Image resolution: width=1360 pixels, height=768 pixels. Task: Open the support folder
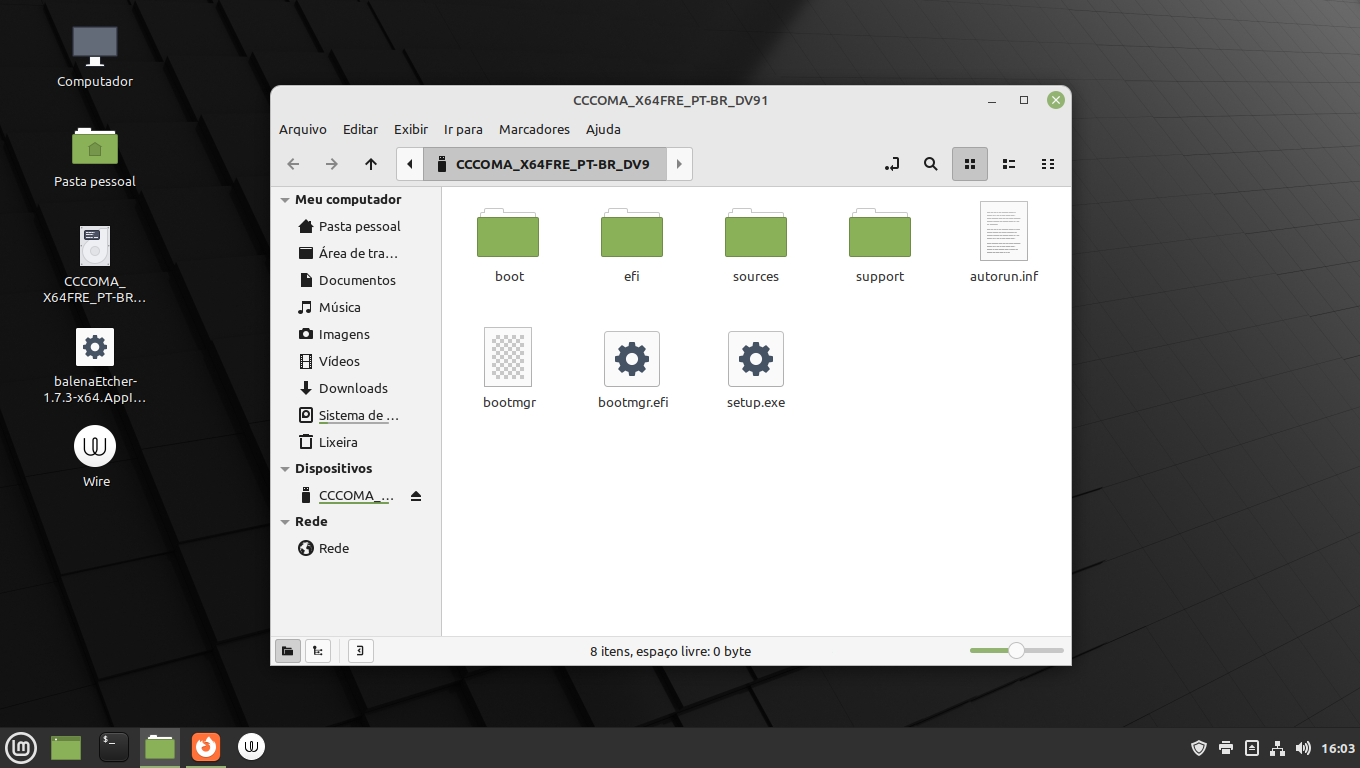880,233
